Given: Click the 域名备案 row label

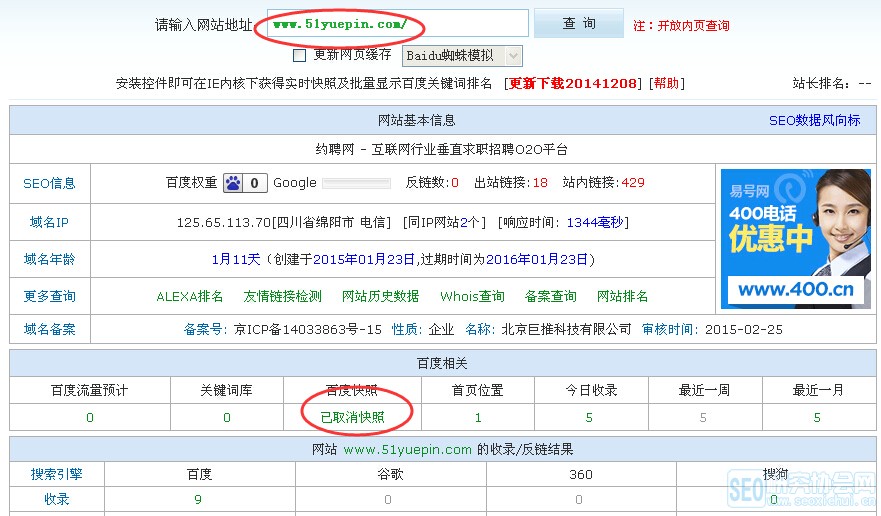Looking at the screenshot, I should tap(49, 329).
